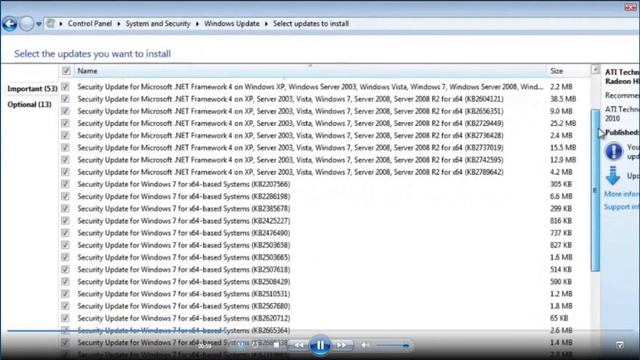Click the media player rewind/previous button
The height and width of the screenshot is (360, 640).
coord(299,345)
